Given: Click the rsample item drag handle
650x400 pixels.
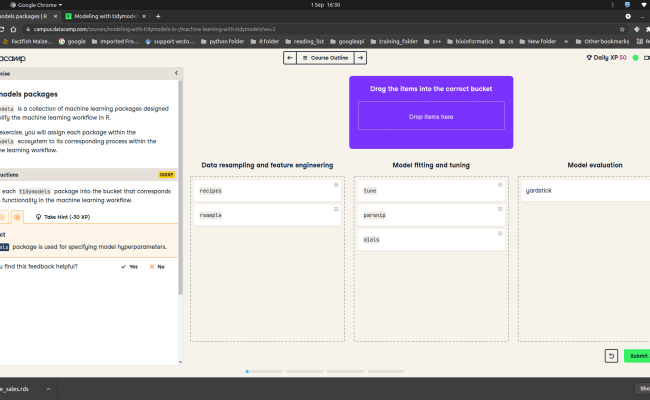Looking at the screenshot, I should [x=336, y=209].
